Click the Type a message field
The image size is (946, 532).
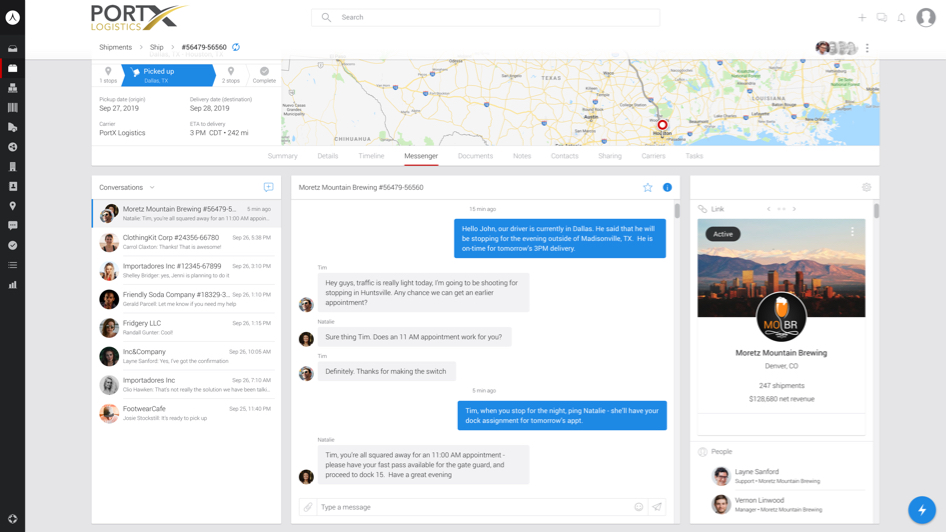click(x=474, y=507)
